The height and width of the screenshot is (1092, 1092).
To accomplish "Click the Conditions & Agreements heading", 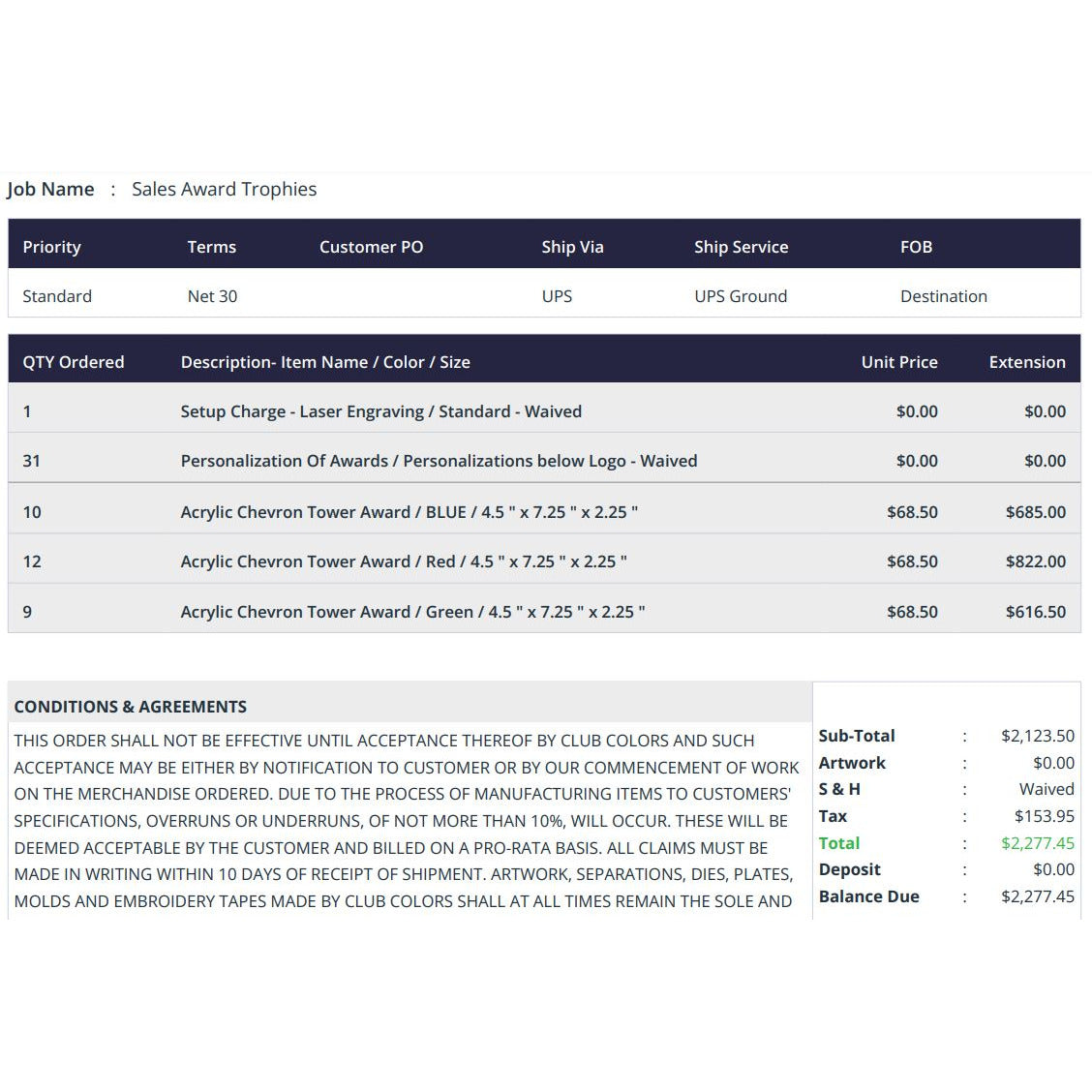I will coord(131,706).
